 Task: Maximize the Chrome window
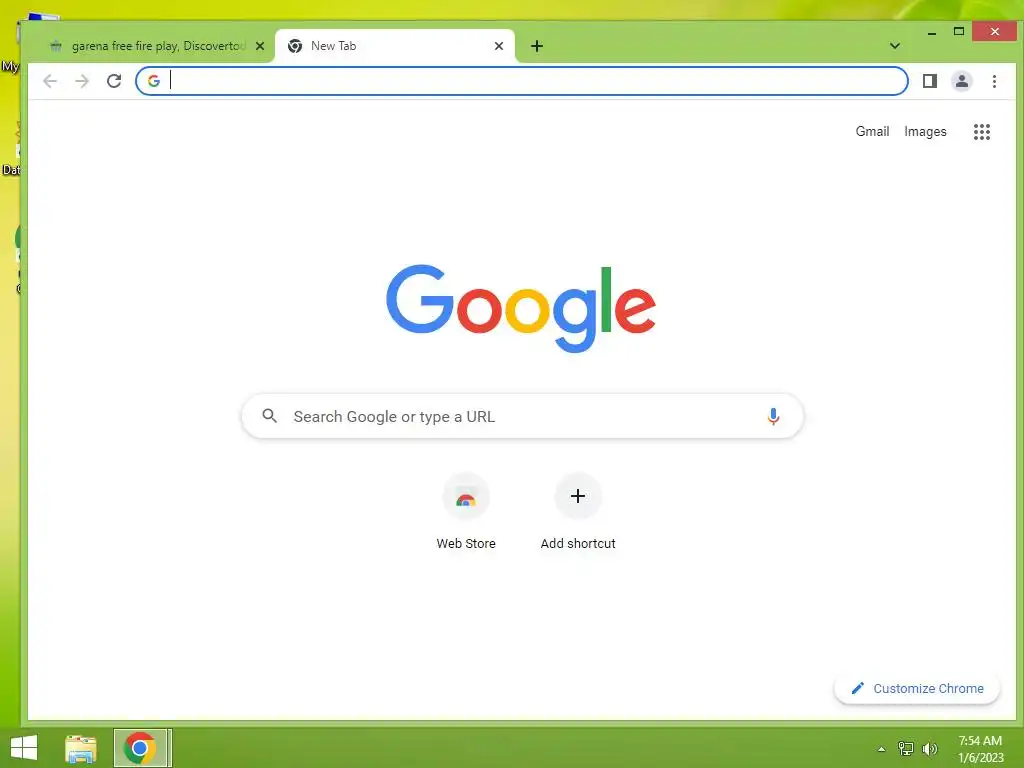(959, 31)
